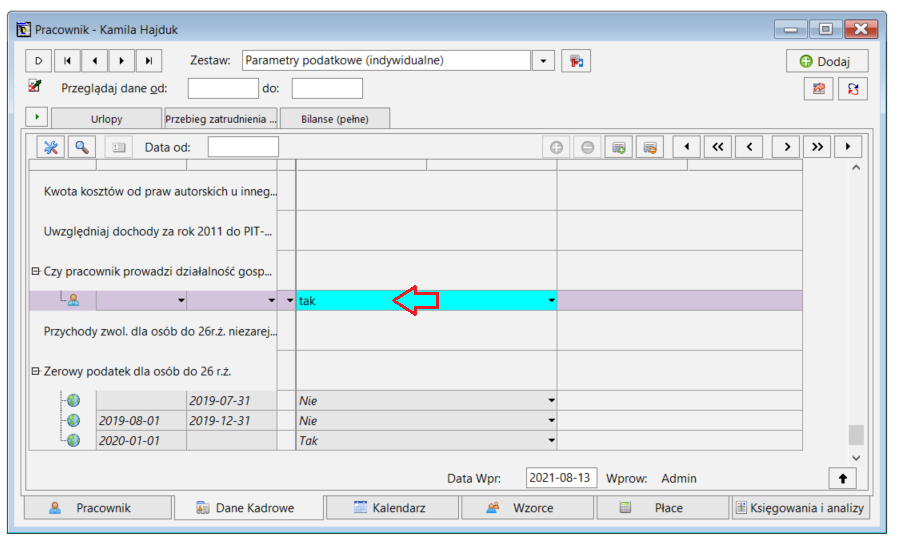901x541 pixels.
Task: Open the Zestaw dropdown arrow
Action: (x=543, y=61)
